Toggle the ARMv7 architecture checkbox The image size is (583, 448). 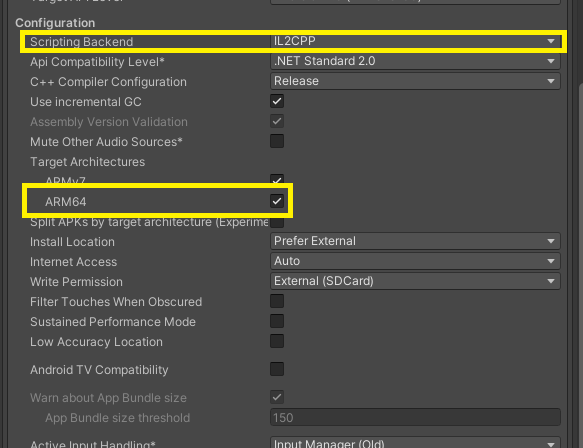[x=277, y=180]
